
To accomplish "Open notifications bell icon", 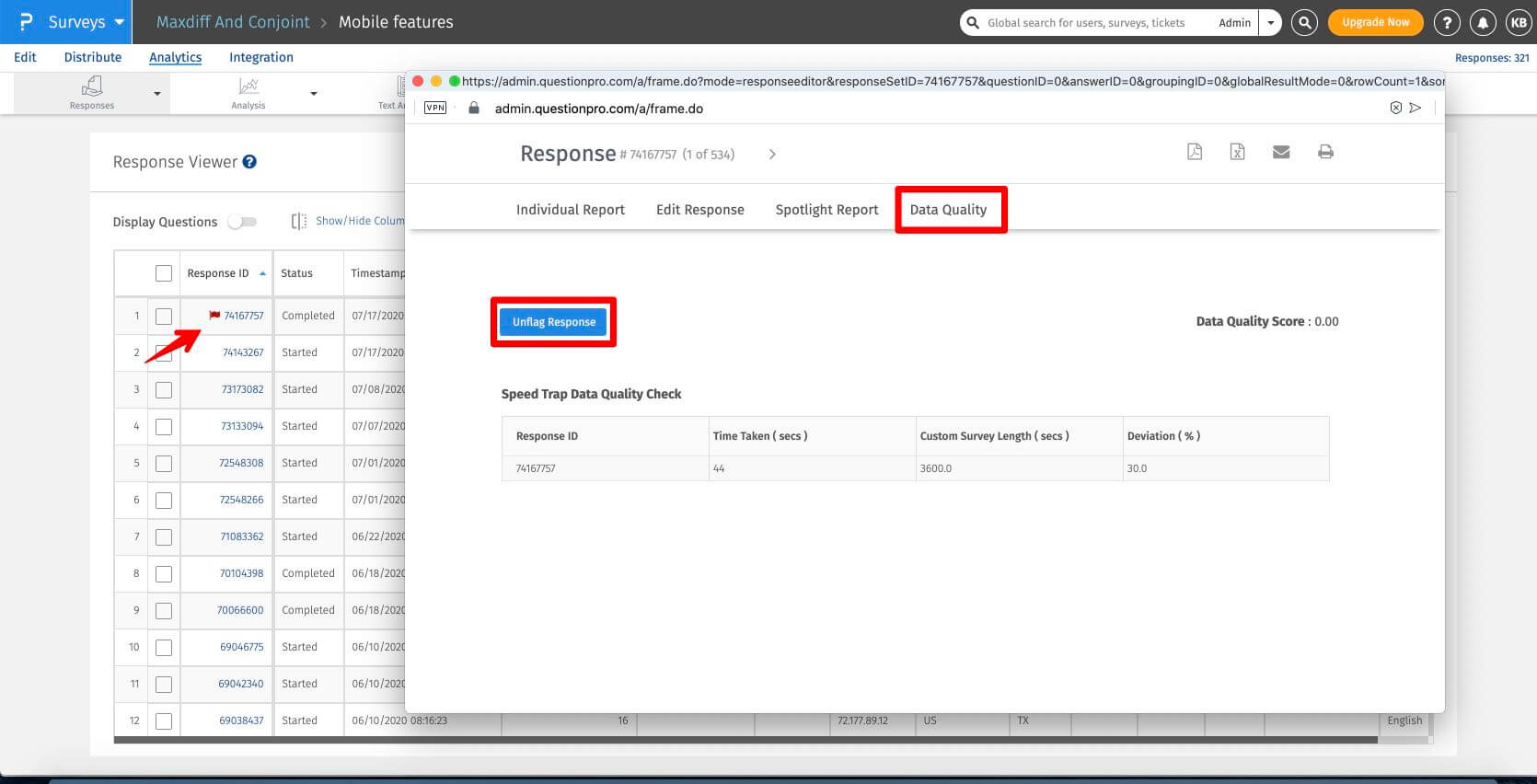I will point(1482,23).
